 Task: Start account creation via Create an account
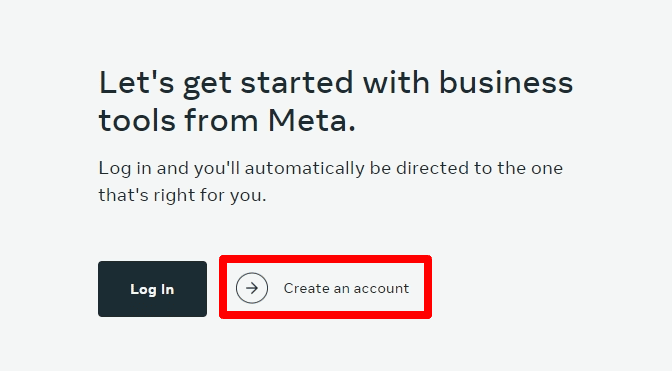coord(325,287)
